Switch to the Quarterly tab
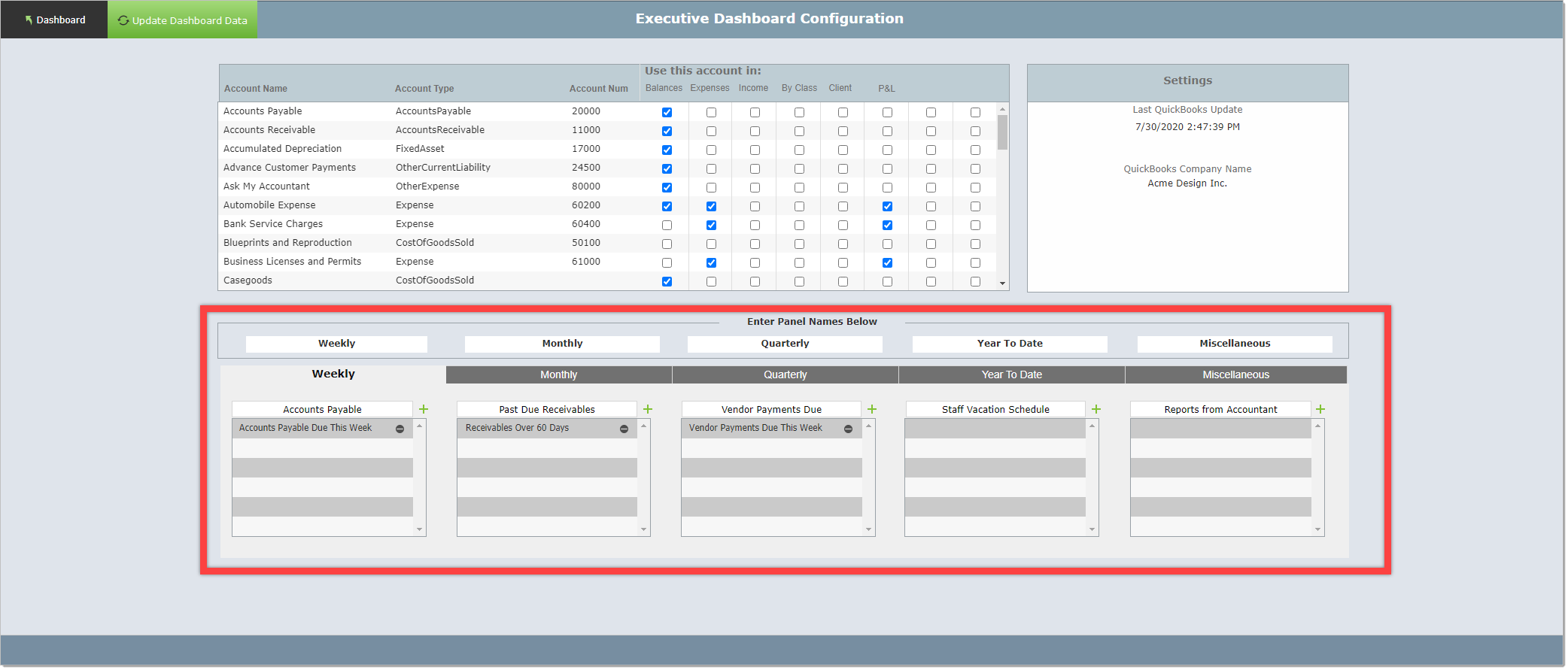The image size is (1568, 670). pos(786,374)
